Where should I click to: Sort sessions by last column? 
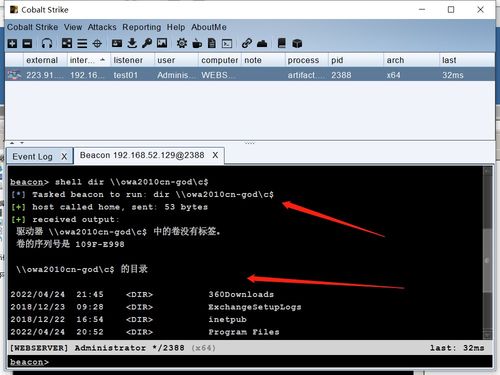pos(467,60)
